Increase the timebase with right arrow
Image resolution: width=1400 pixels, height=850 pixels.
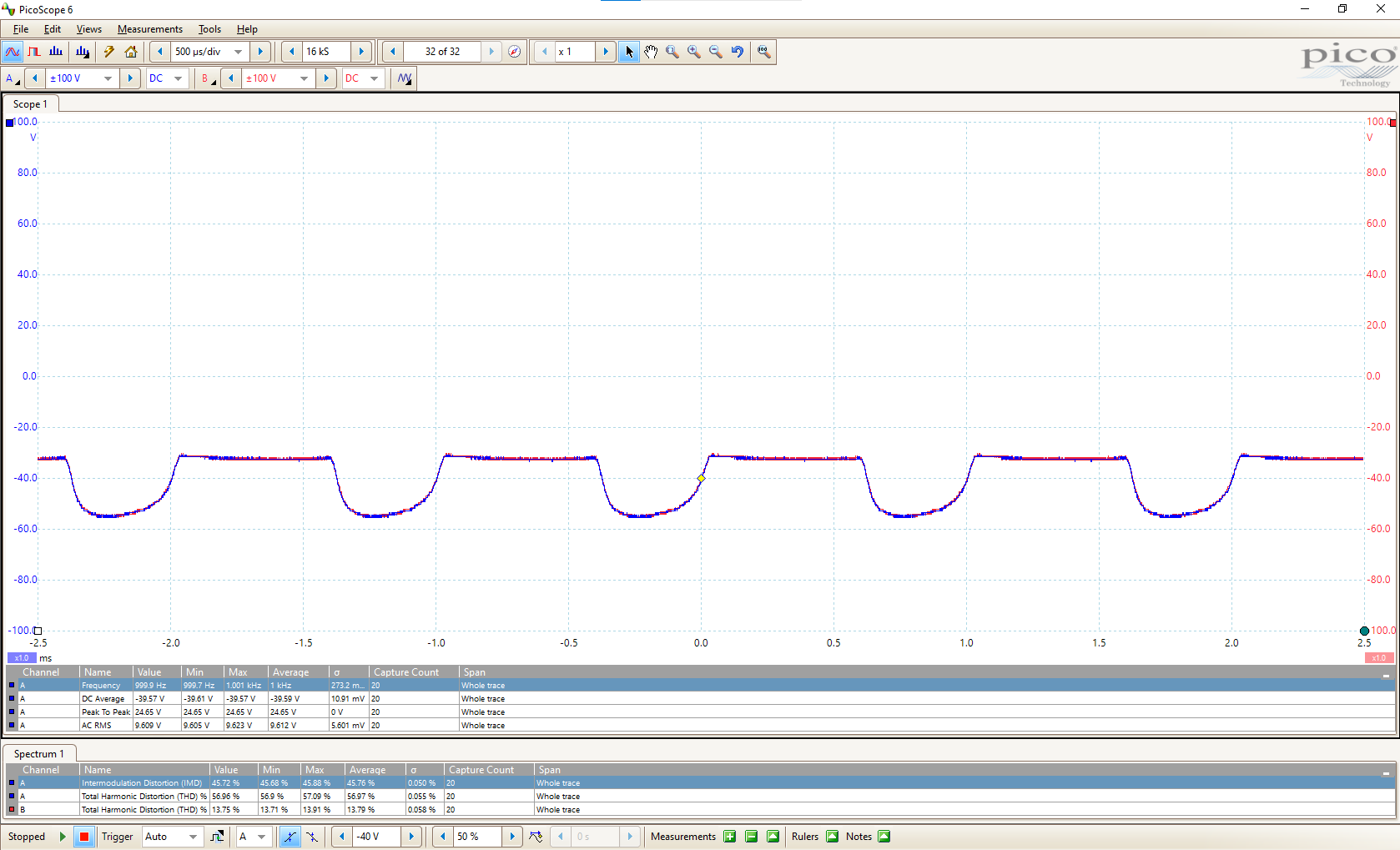click(260, 52)
